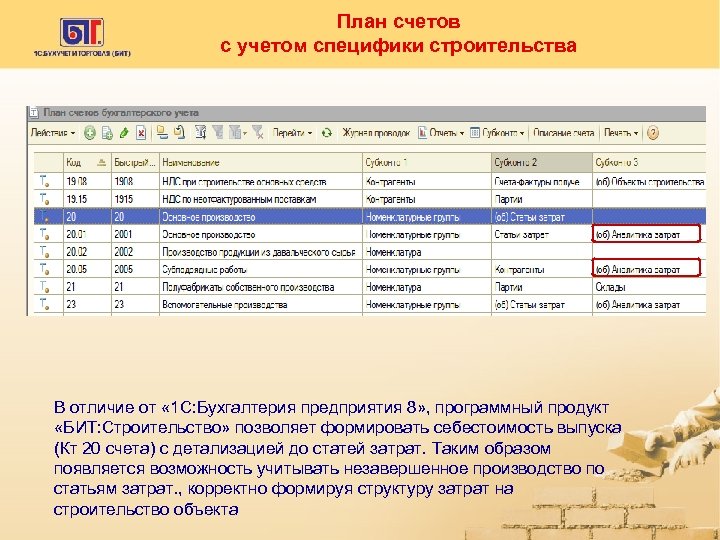This screenshot has height=540, width=720.
Task: Click the account icon in row 20.05
Action: (x=45, y=269)
